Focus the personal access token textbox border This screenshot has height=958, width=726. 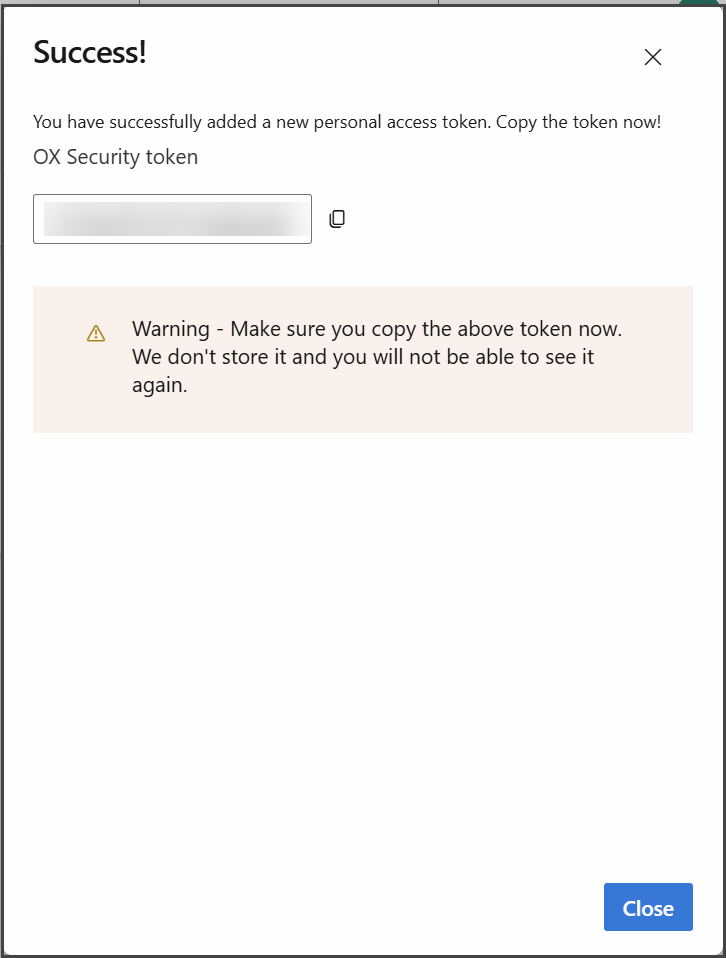pyautogui.click(x=36, y=219)
